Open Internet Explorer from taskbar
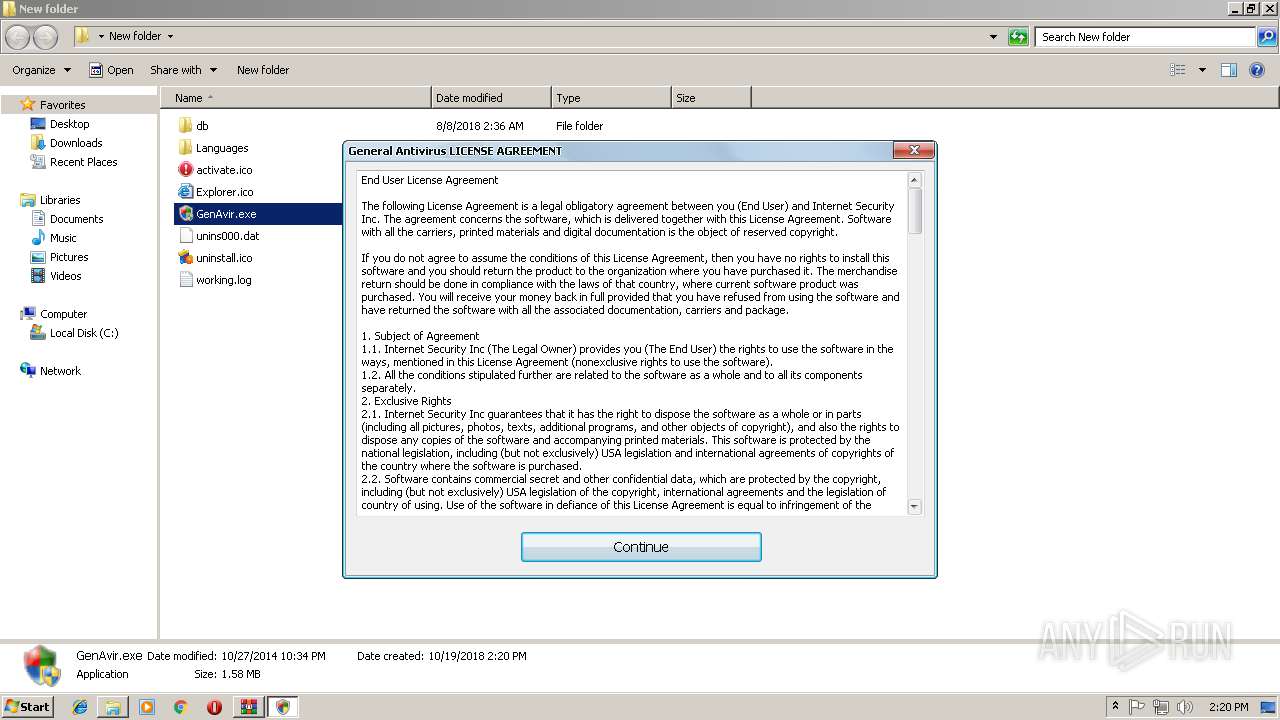This screenshot has height=720, width=1280. coord(80,707)
